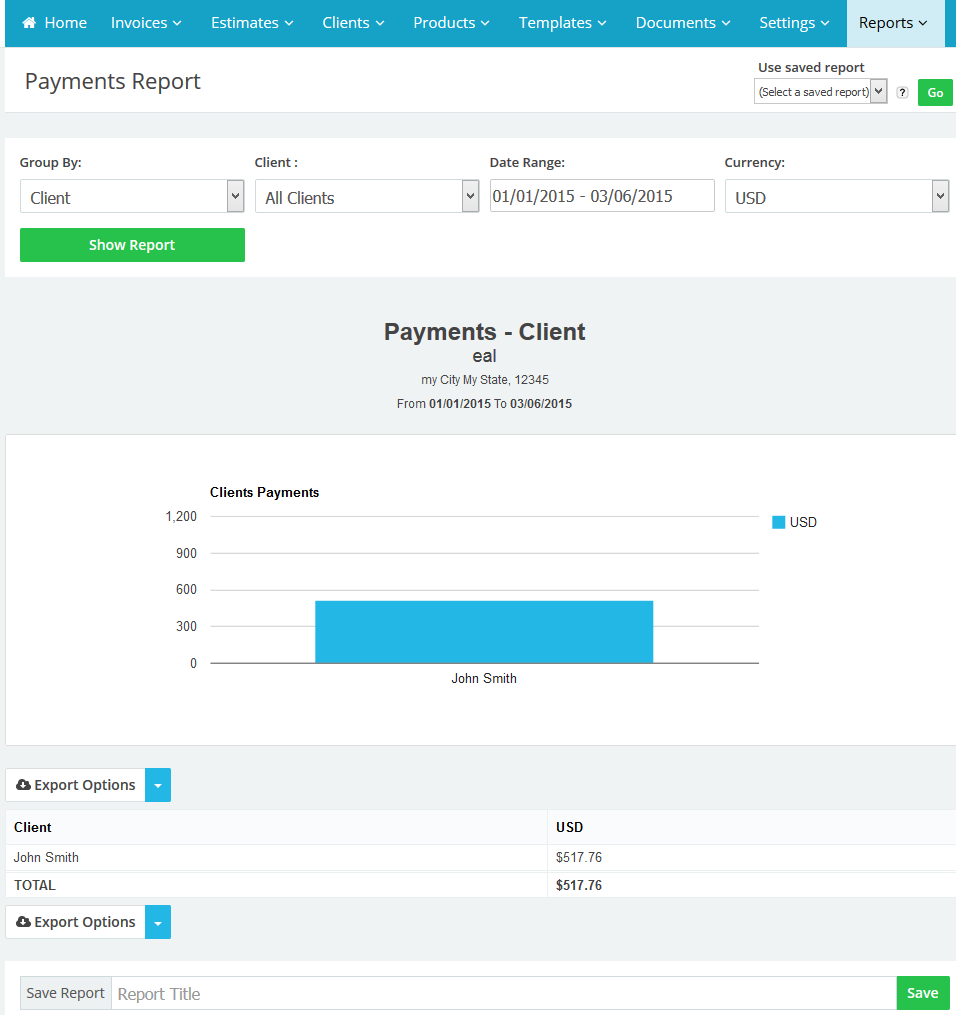The width and height of the screenshot is (956, 1015).
Task: Open the Invoices menu
Action: [x=146, y=23]
